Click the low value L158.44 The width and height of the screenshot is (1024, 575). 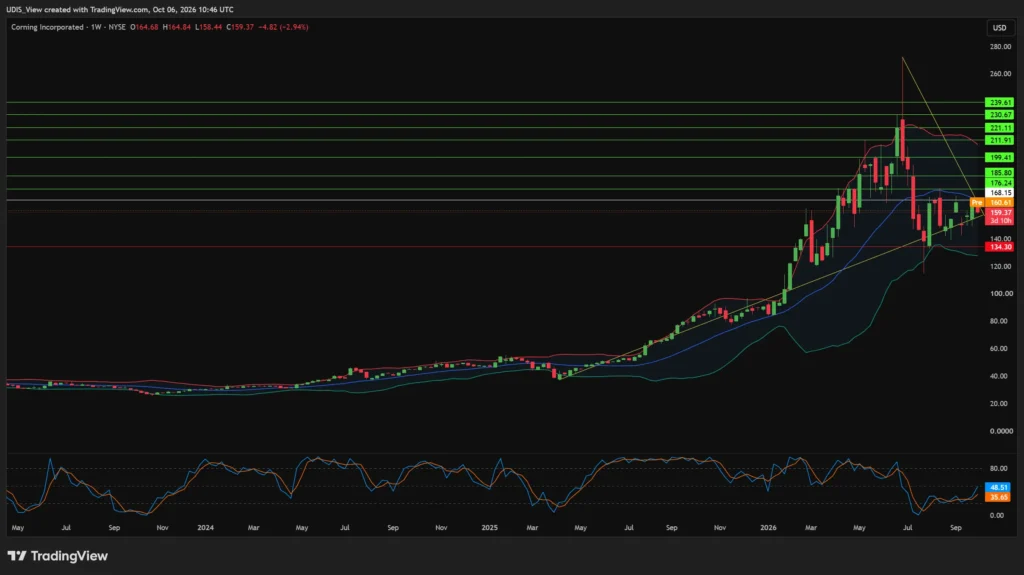208,27
